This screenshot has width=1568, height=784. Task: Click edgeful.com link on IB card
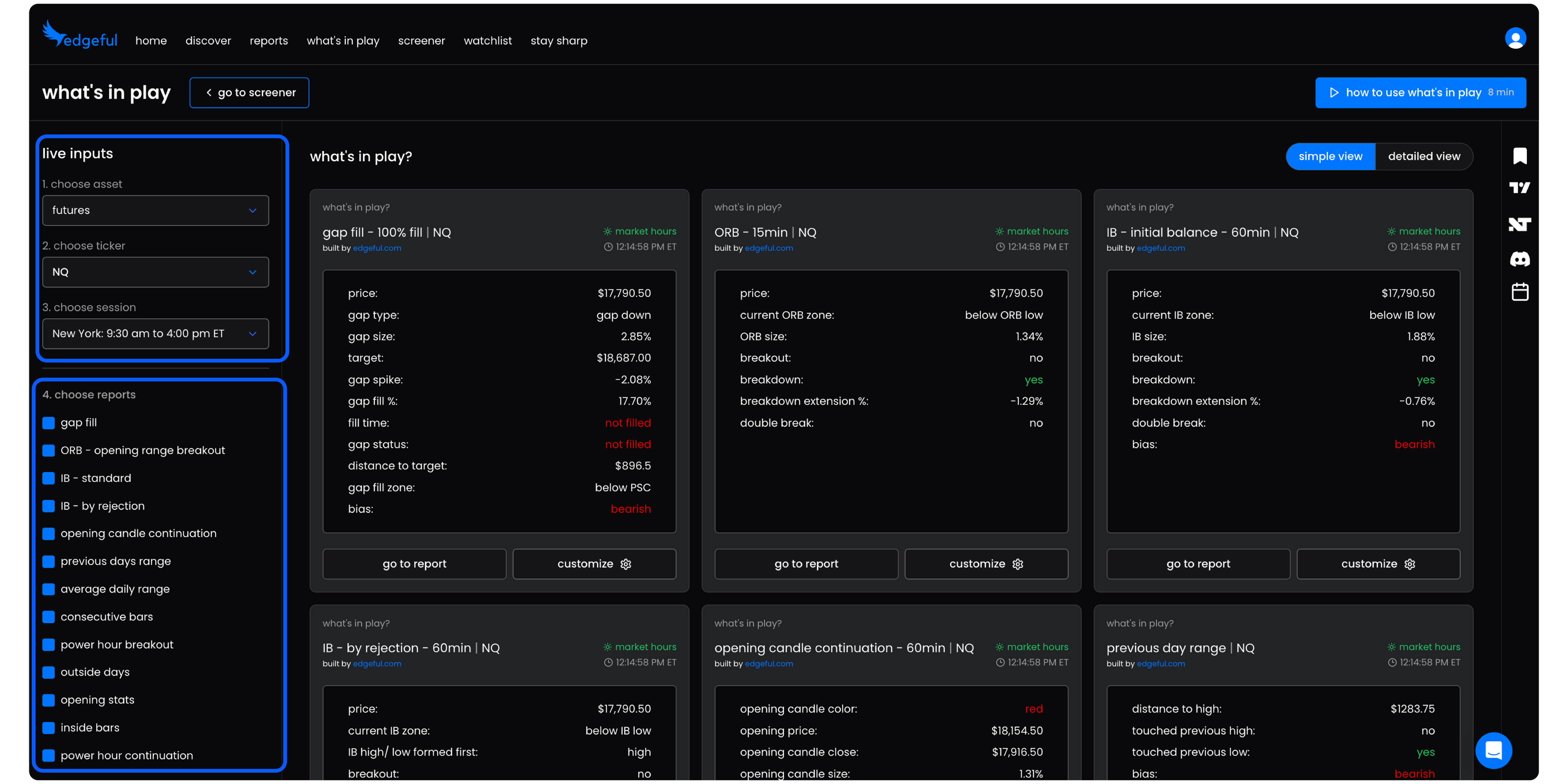[1160, 248]
